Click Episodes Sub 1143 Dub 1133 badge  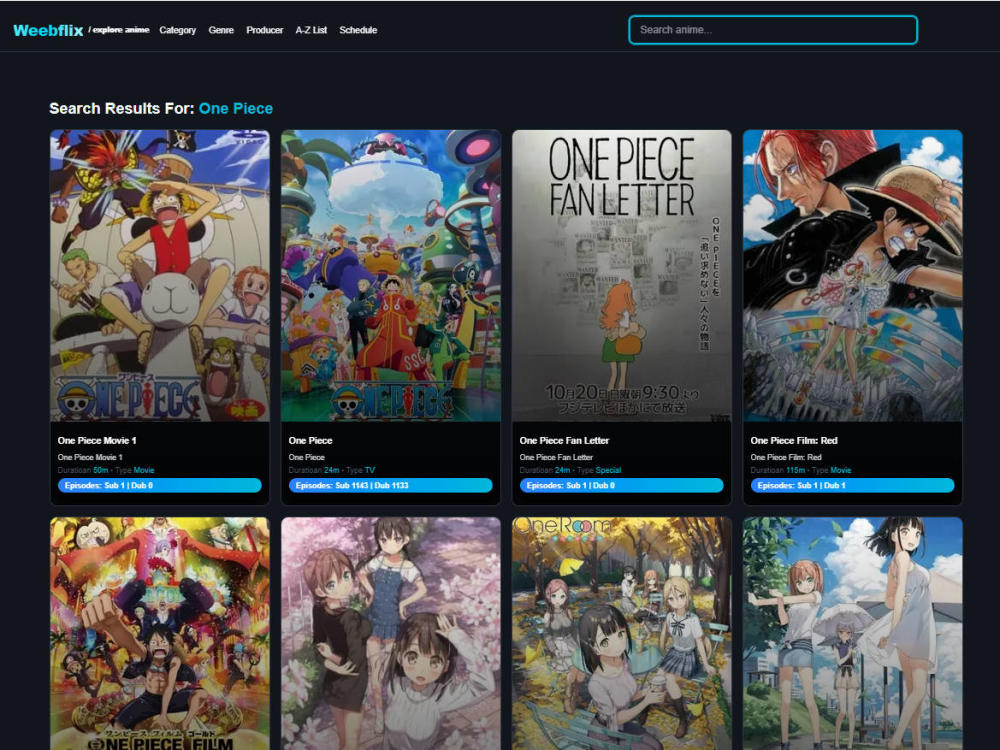pos(390,485)
